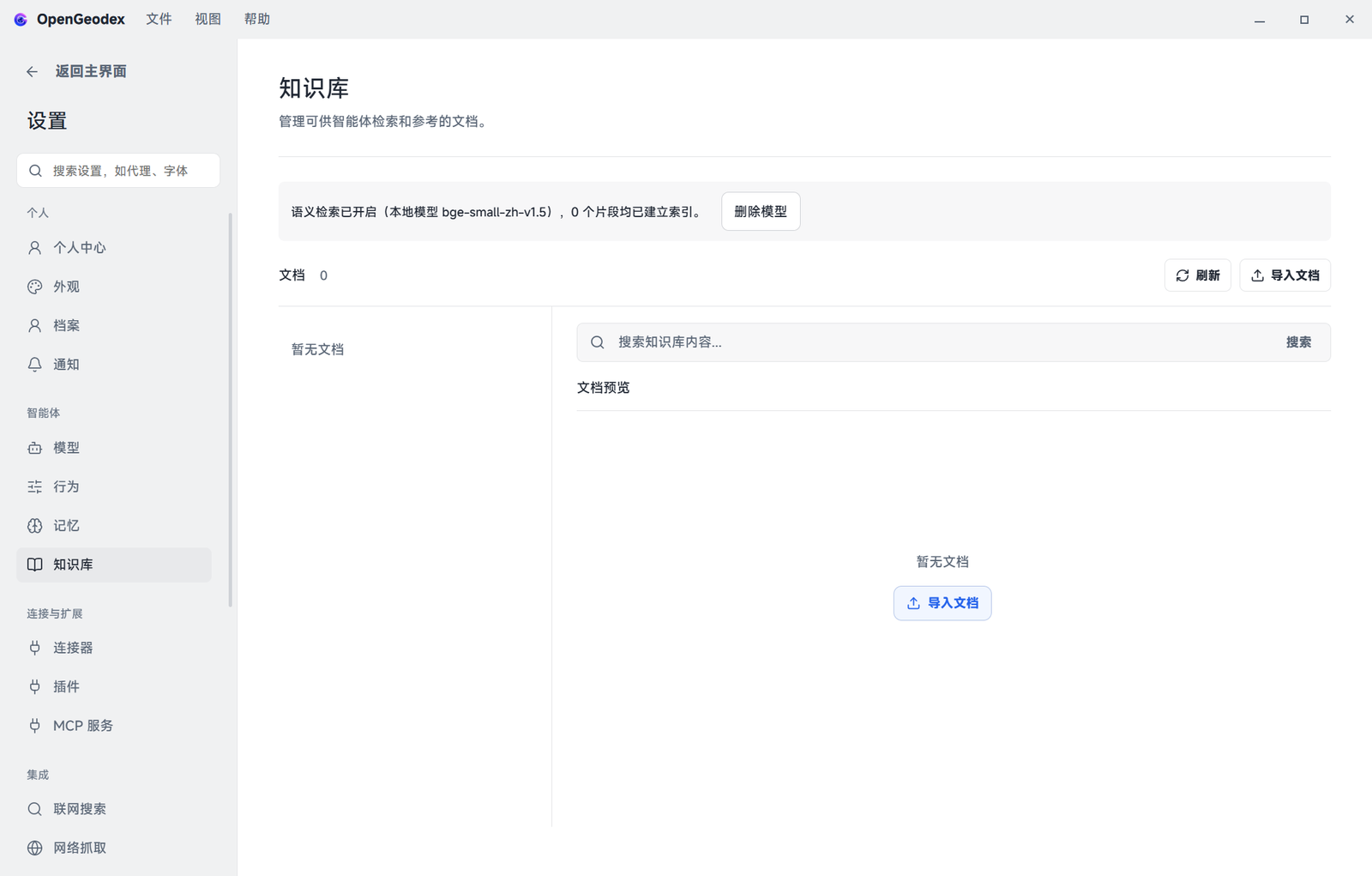Click the 个人中心 user icon
Image resolution: width=1372 pixels, height=876 pixels.
(34, 248)
